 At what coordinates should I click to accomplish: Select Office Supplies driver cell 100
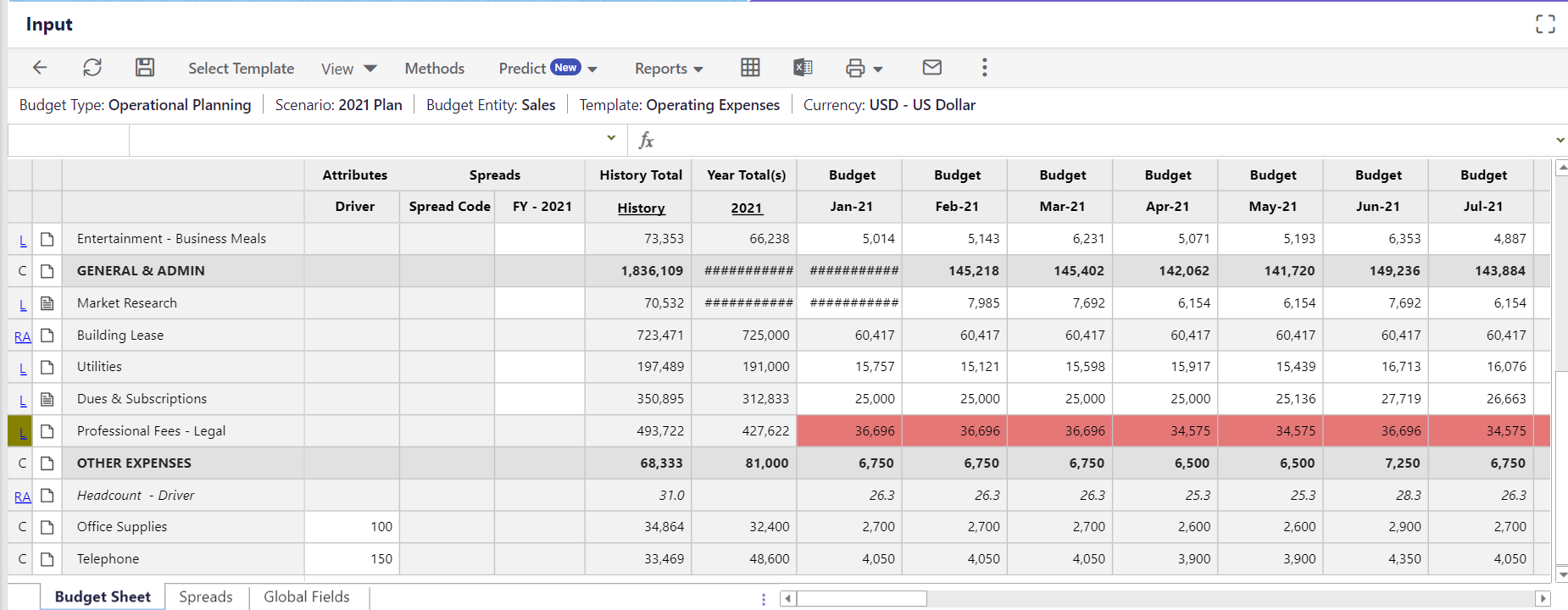(x=352, y=527)
